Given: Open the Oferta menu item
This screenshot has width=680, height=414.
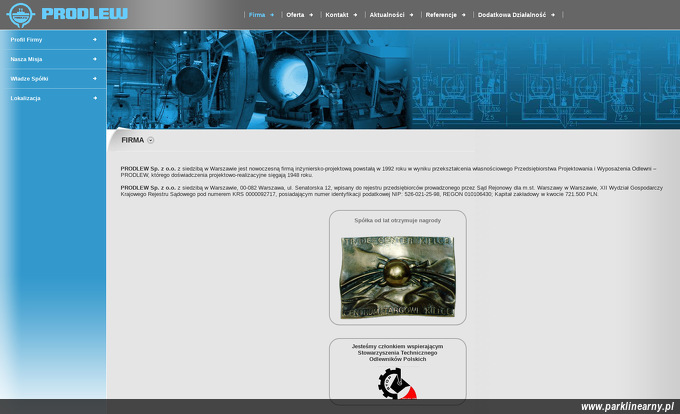Looking at the screenshot, I should [x=295, y=15].
